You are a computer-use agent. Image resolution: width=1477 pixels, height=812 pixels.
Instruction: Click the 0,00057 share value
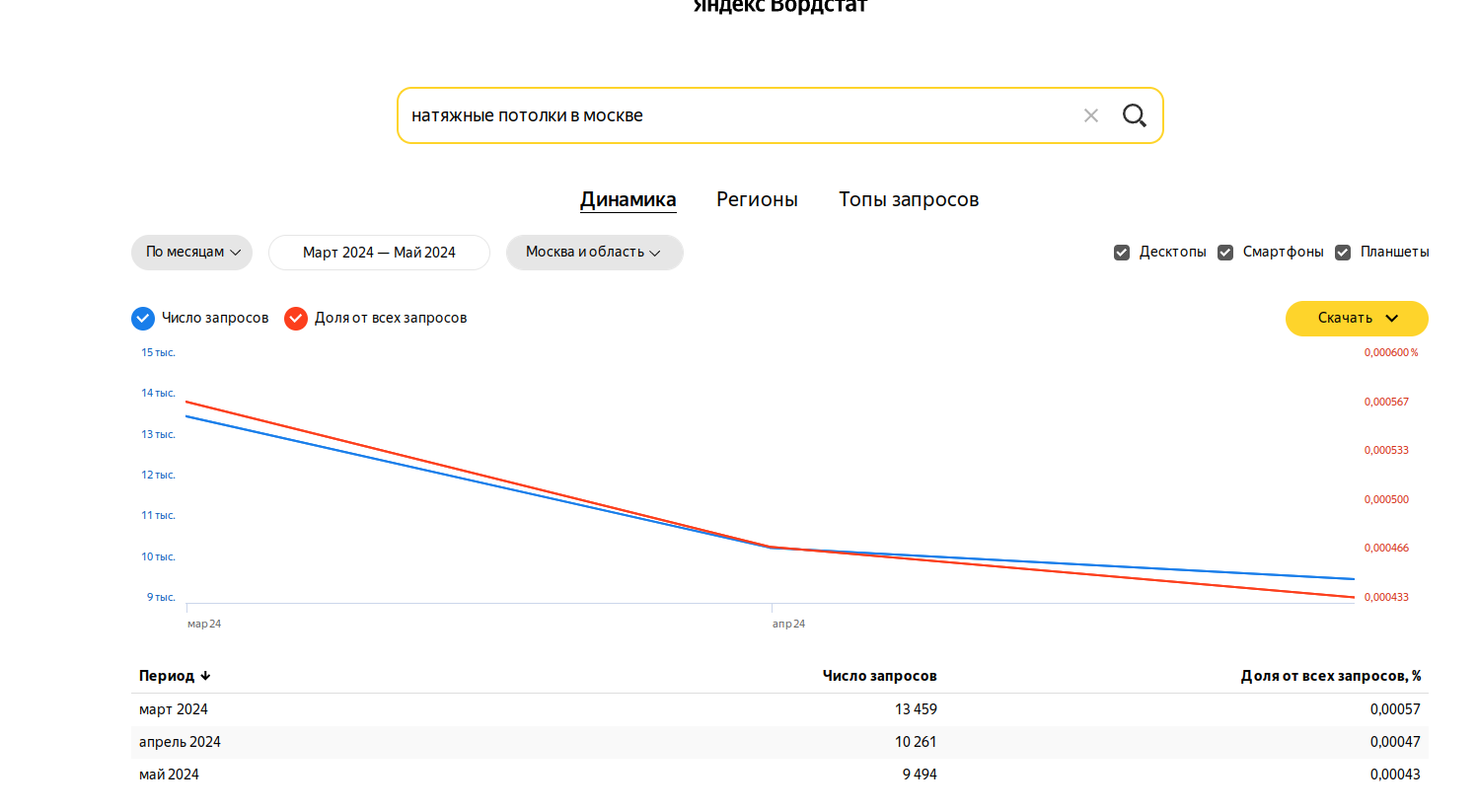coord(1395,709)
